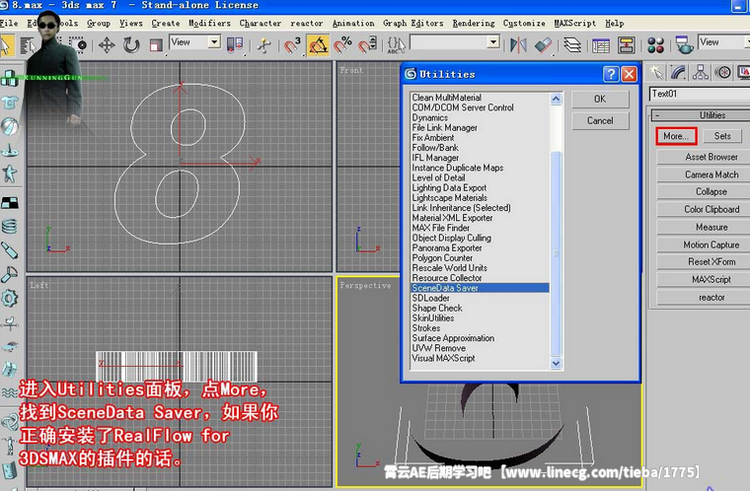Launch the Reset XForm utility
The image size is (750, 491).
pyautogui.click(x=711, y=262)
